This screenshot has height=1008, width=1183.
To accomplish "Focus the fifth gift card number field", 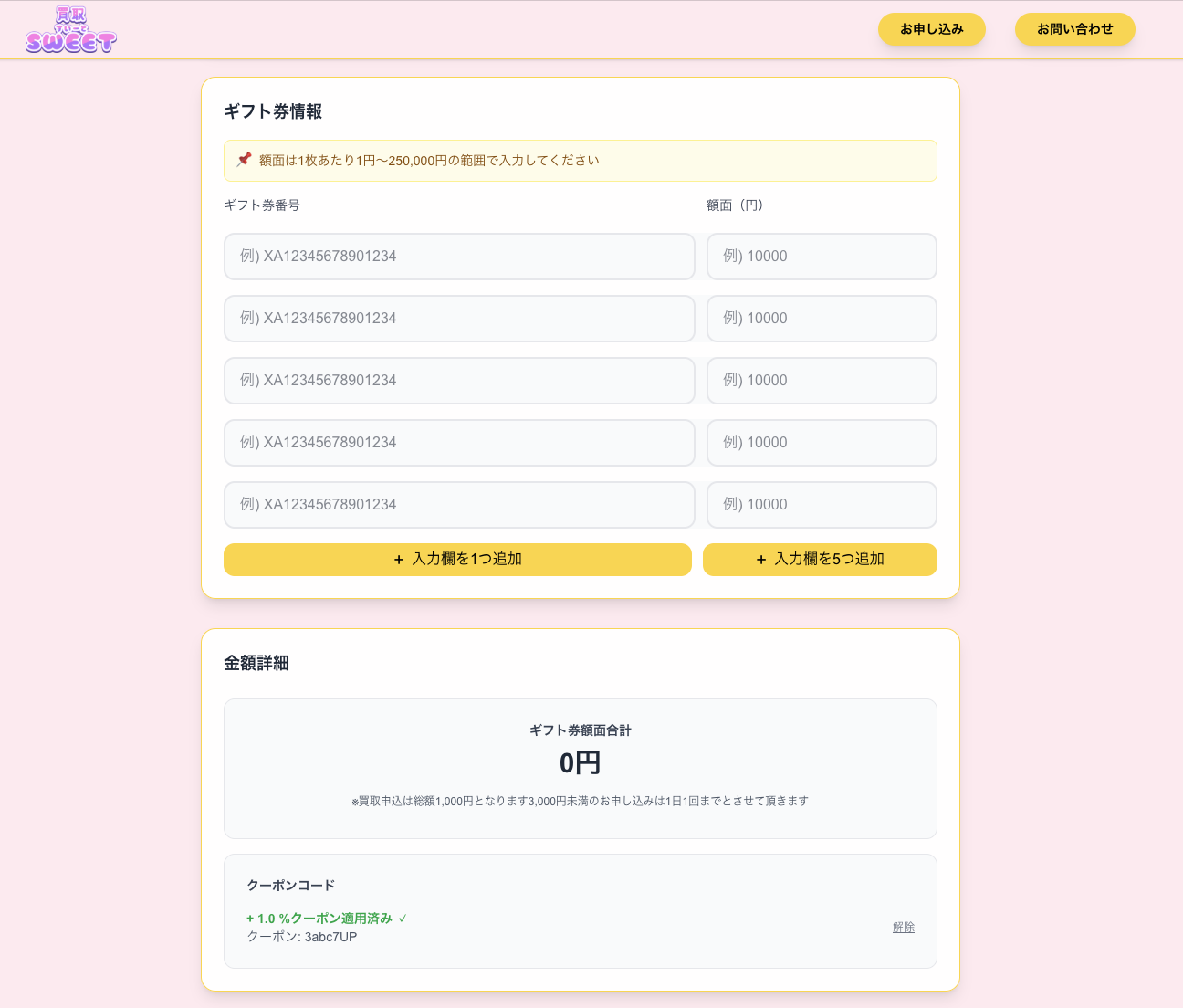I will [x=459, y=505].
